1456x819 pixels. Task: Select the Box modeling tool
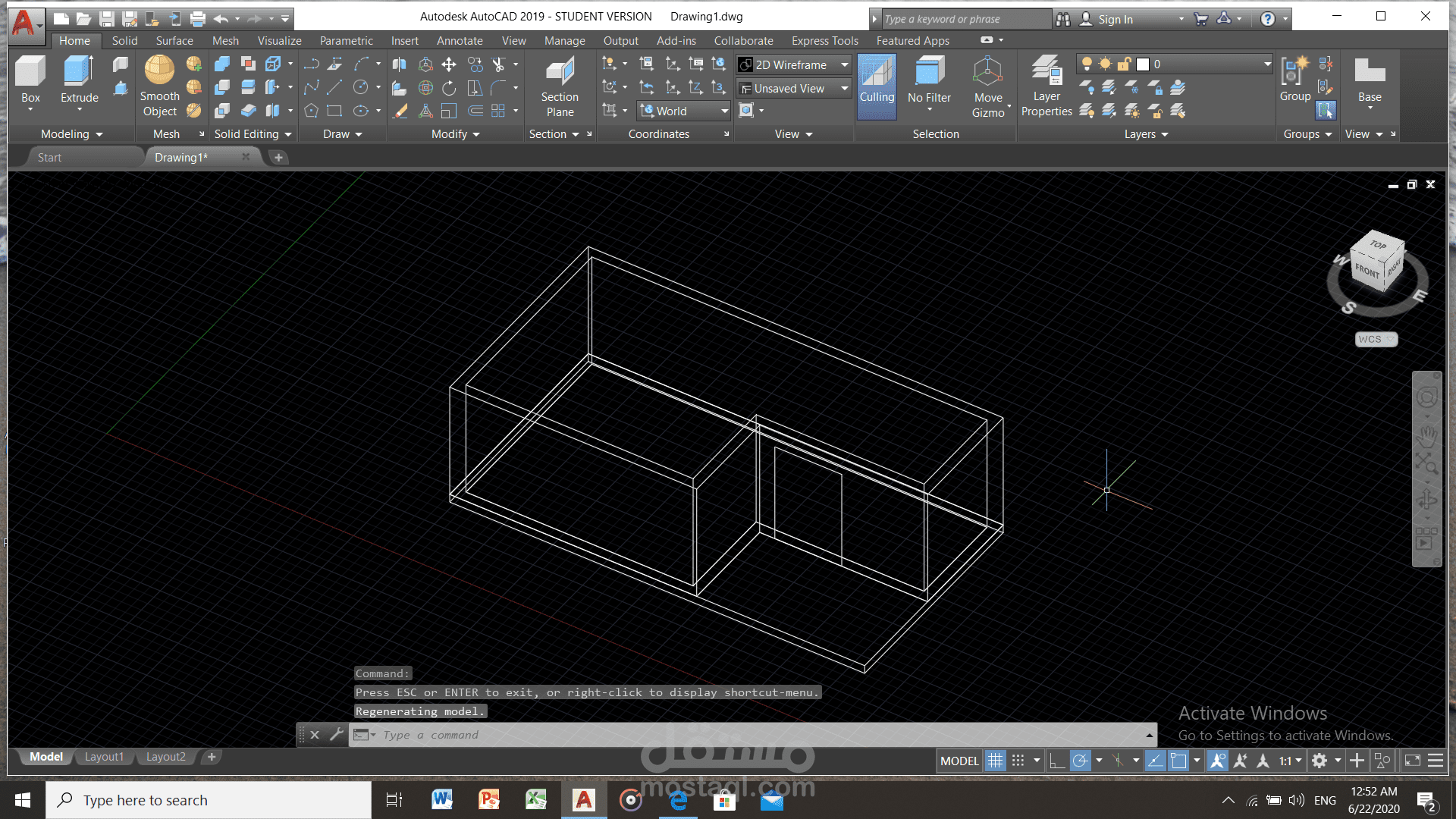pos(30,71)
